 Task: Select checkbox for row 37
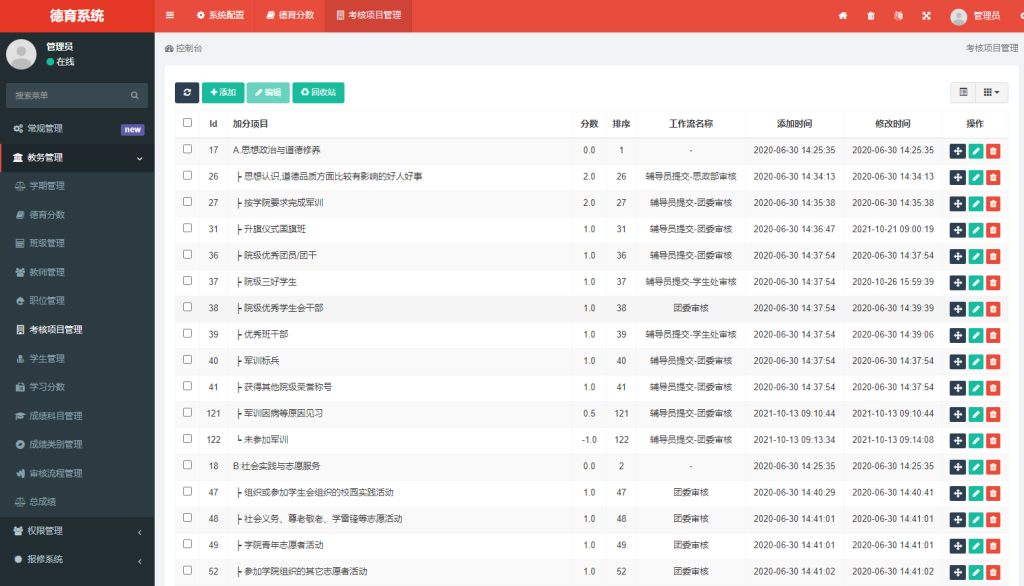tap(187, 281)
